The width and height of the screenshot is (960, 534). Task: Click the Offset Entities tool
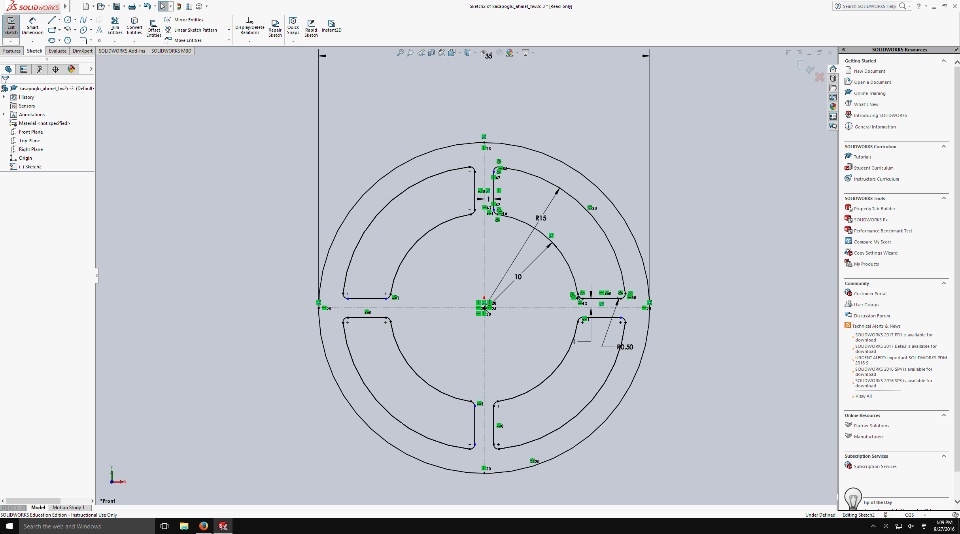tap(154, 28)
